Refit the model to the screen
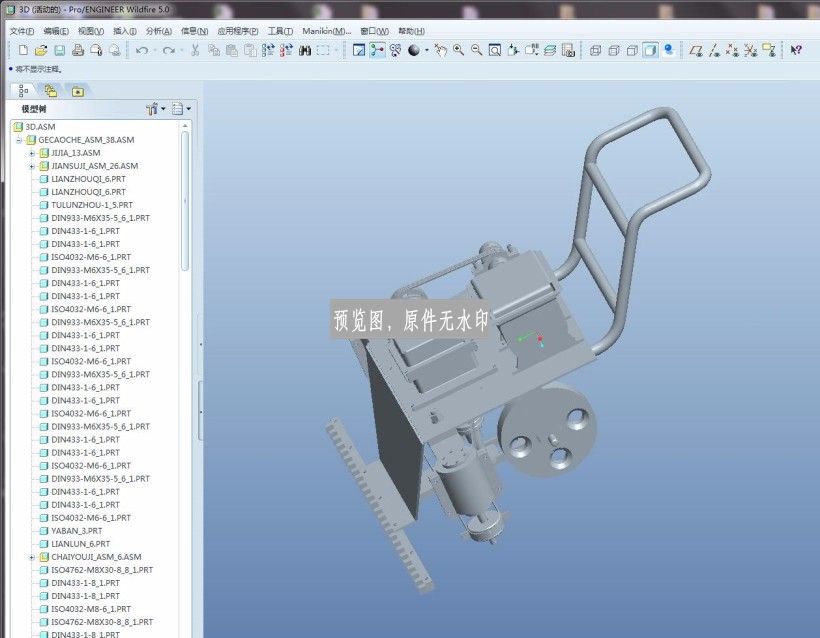Image resolution: width=820 pixels, height=638 pixels. (x=495, y=50)
